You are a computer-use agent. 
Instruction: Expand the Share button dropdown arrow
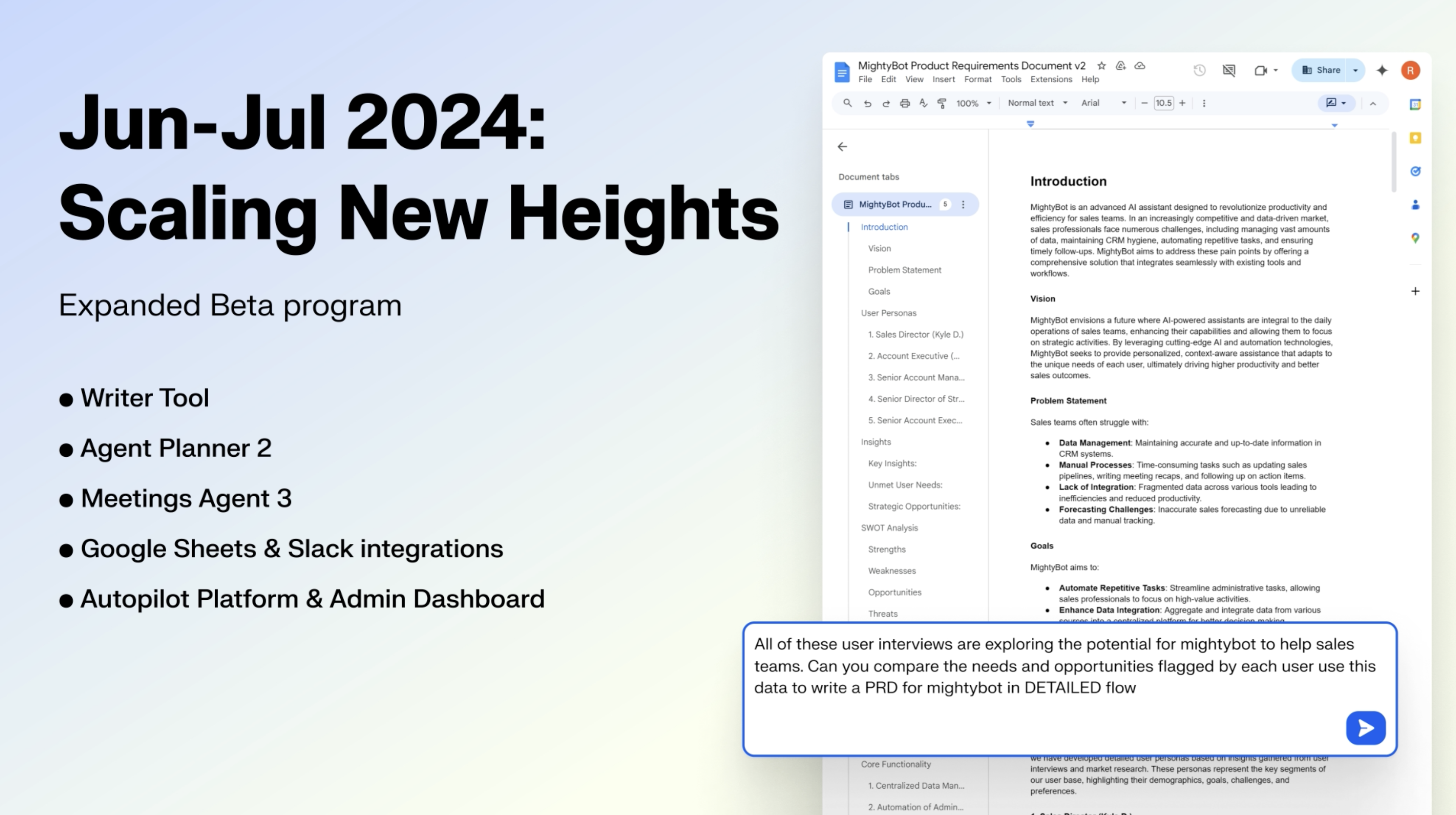1355,70
